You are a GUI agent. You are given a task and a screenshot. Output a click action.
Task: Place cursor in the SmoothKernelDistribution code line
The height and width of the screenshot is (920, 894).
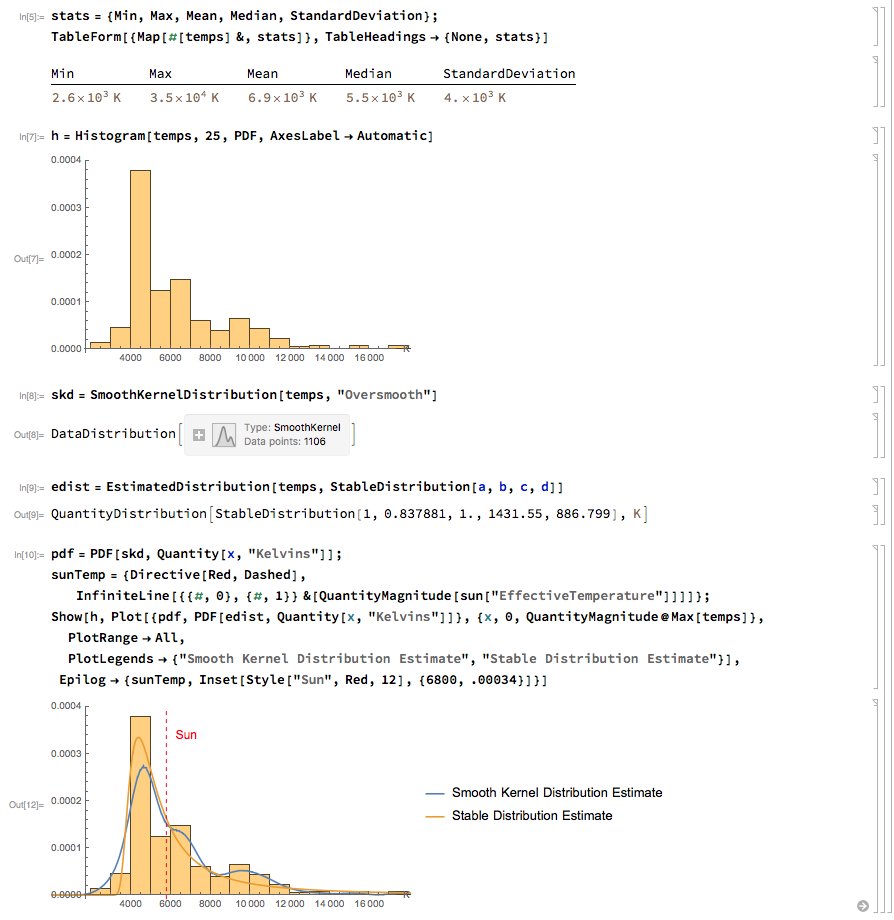[x=244, y=395]
